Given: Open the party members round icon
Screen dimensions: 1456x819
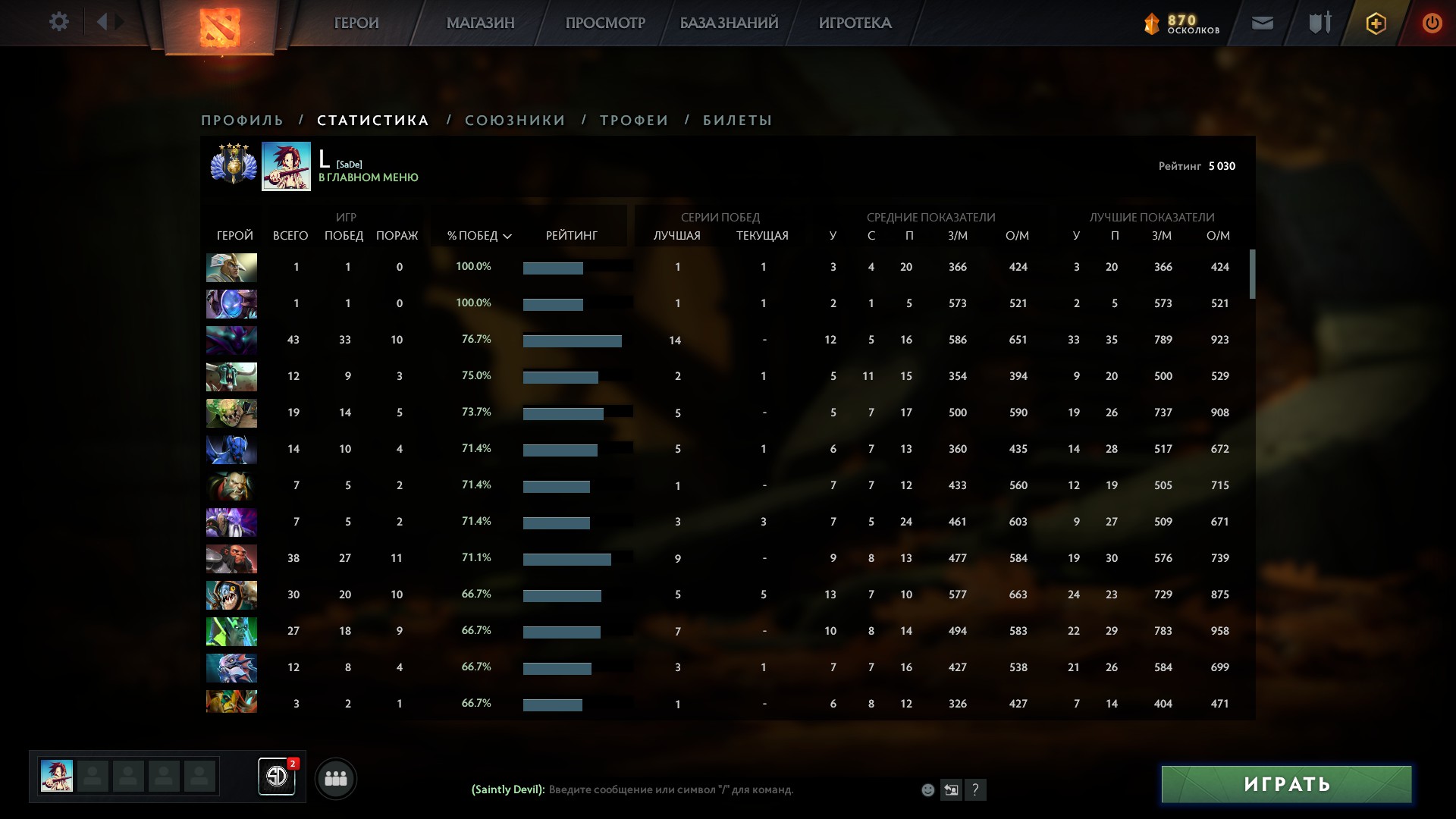Looking at the screenshot, I should click(x=335, y=778).
